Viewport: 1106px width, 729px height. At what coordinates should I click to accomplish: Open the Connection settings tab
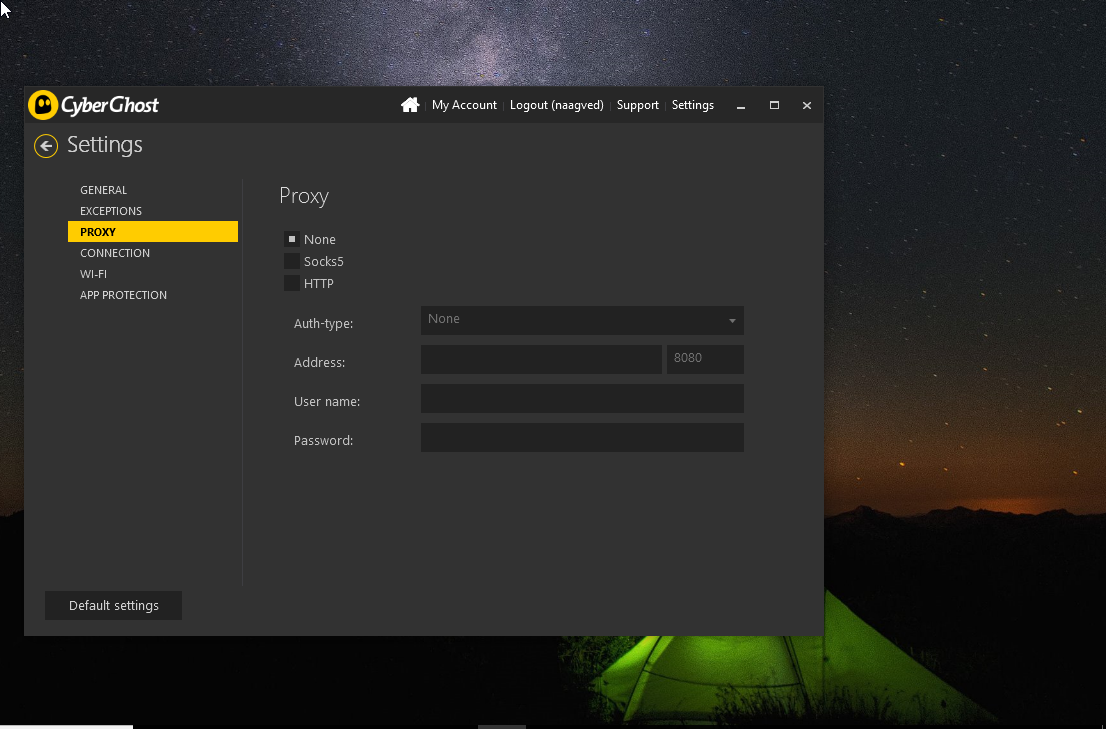pyautogui.click(x=152, y=252)
